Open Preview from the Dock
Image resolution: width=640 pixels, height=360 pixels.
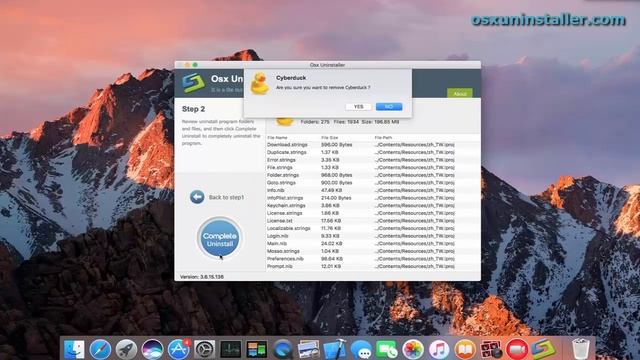pos(309,349)
